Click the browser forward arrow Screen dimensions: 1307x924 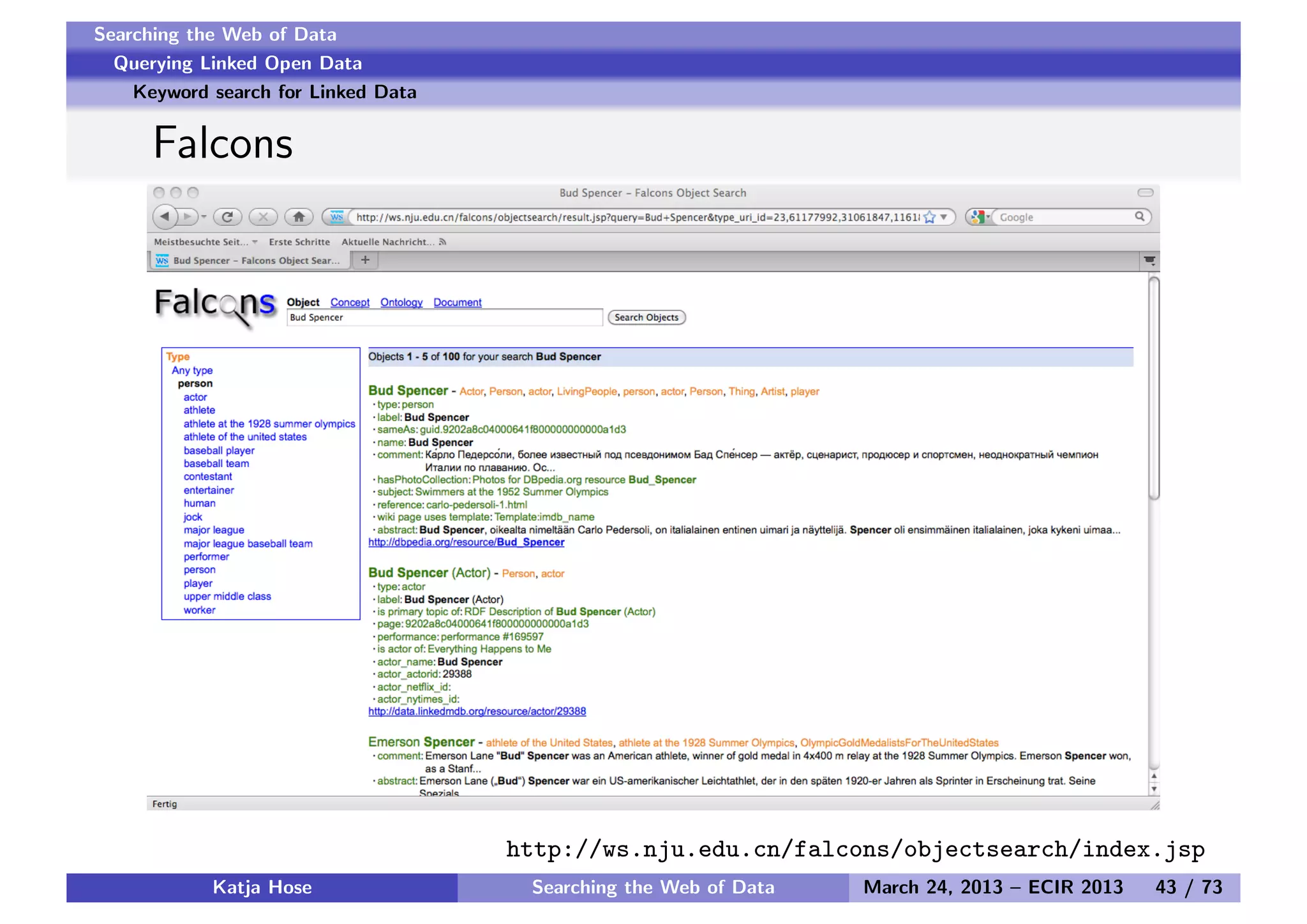(188, 217)
